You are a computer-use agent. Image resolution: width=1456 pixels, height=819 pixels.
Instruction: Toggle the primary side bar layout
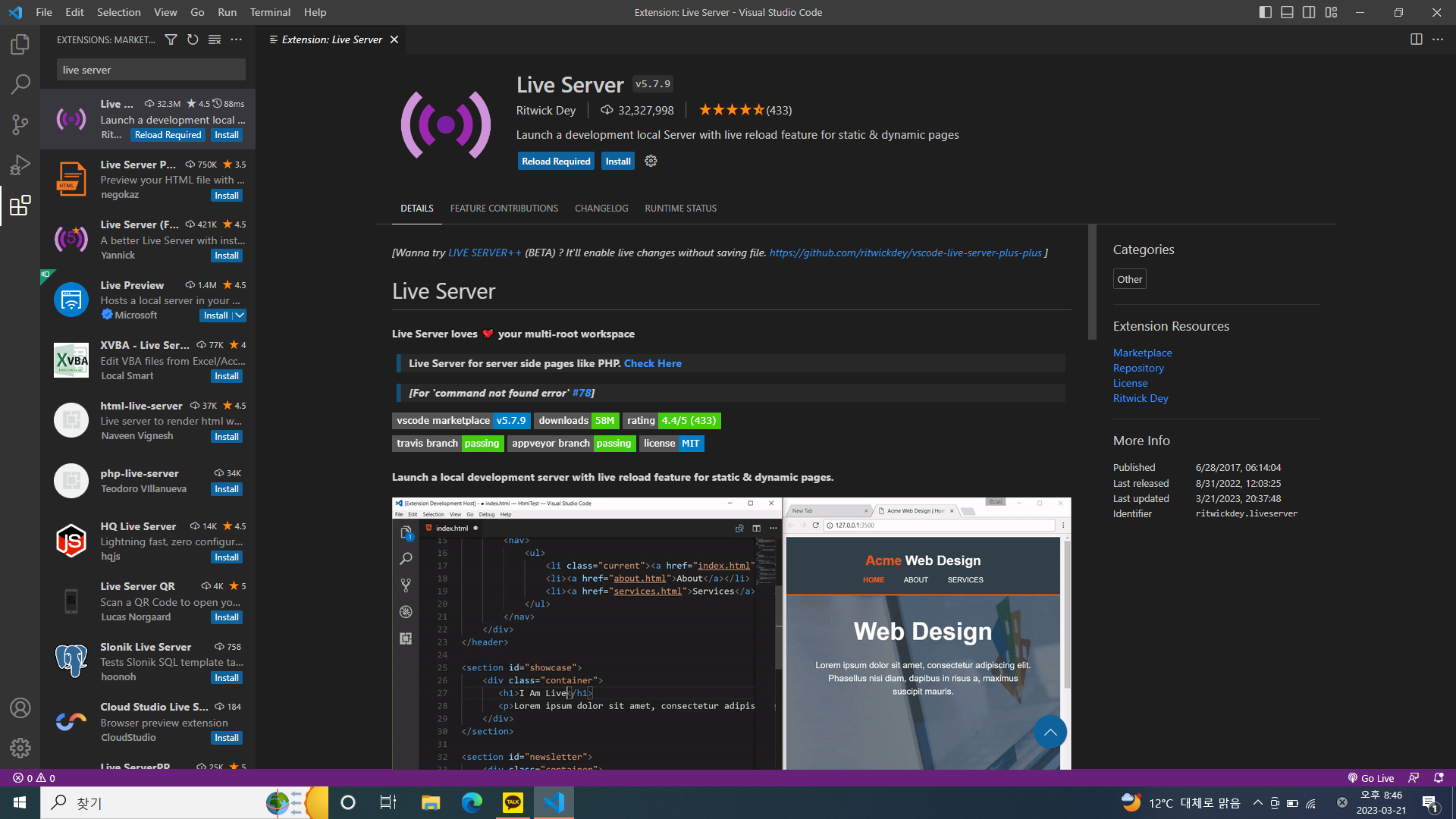1265,12
